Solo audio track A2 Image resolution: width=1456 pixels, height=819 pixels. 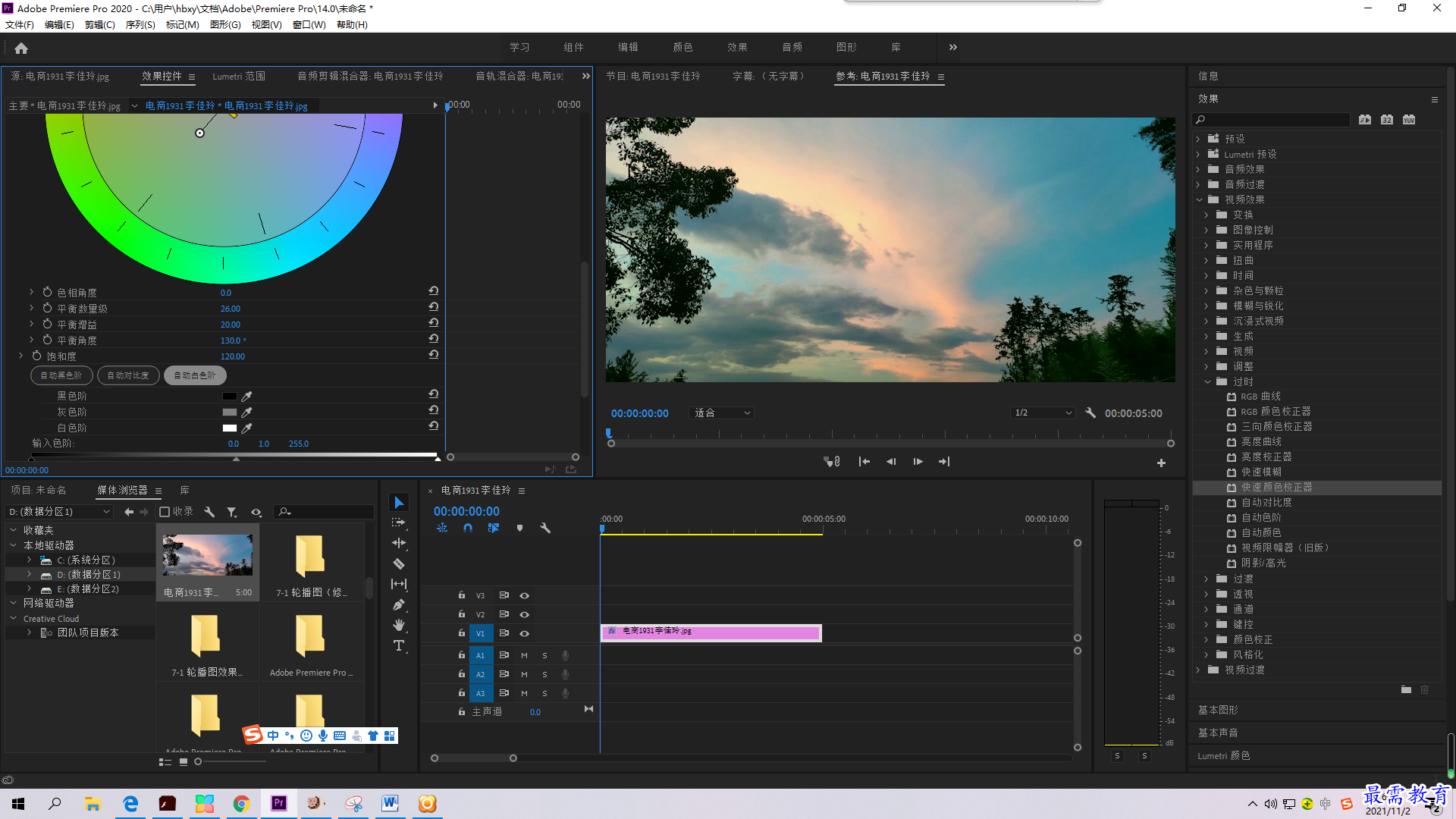(x=544, y=674)
